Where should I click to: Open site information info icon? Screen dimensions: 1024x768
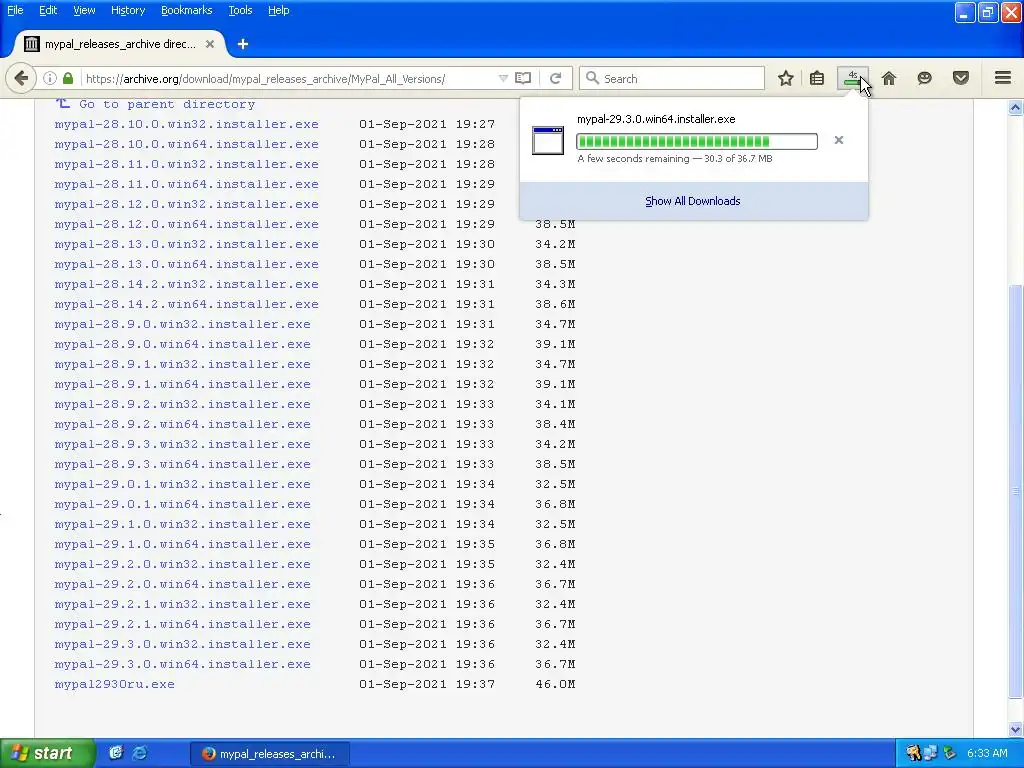tap(50, 78)
